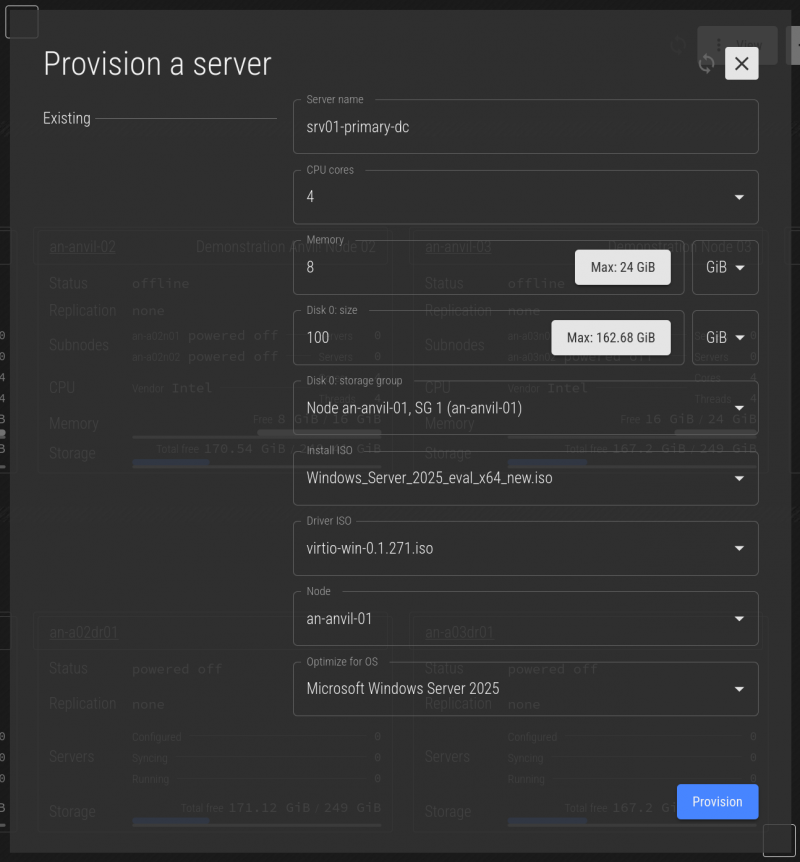
Task: Open the CPU cores dropdown
Action: pyautogui.click(x=526, y=197)
